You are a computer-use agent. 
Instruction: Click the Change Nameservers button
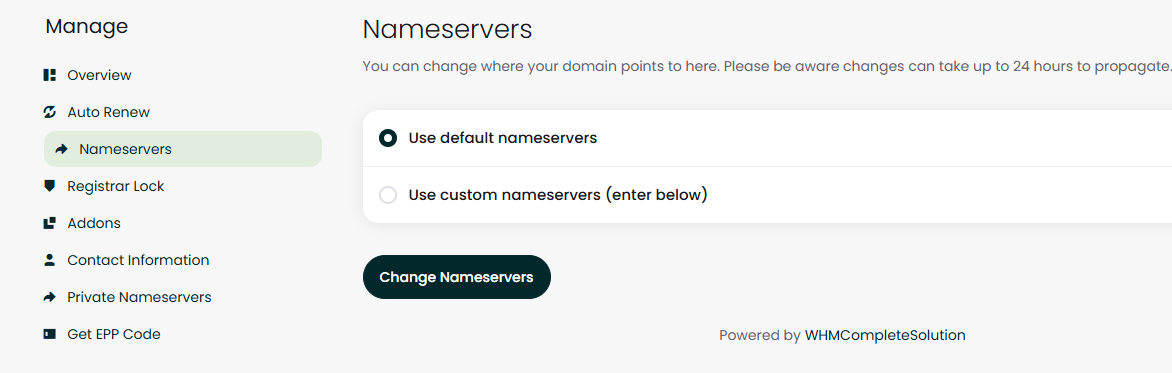click(457, 277)
